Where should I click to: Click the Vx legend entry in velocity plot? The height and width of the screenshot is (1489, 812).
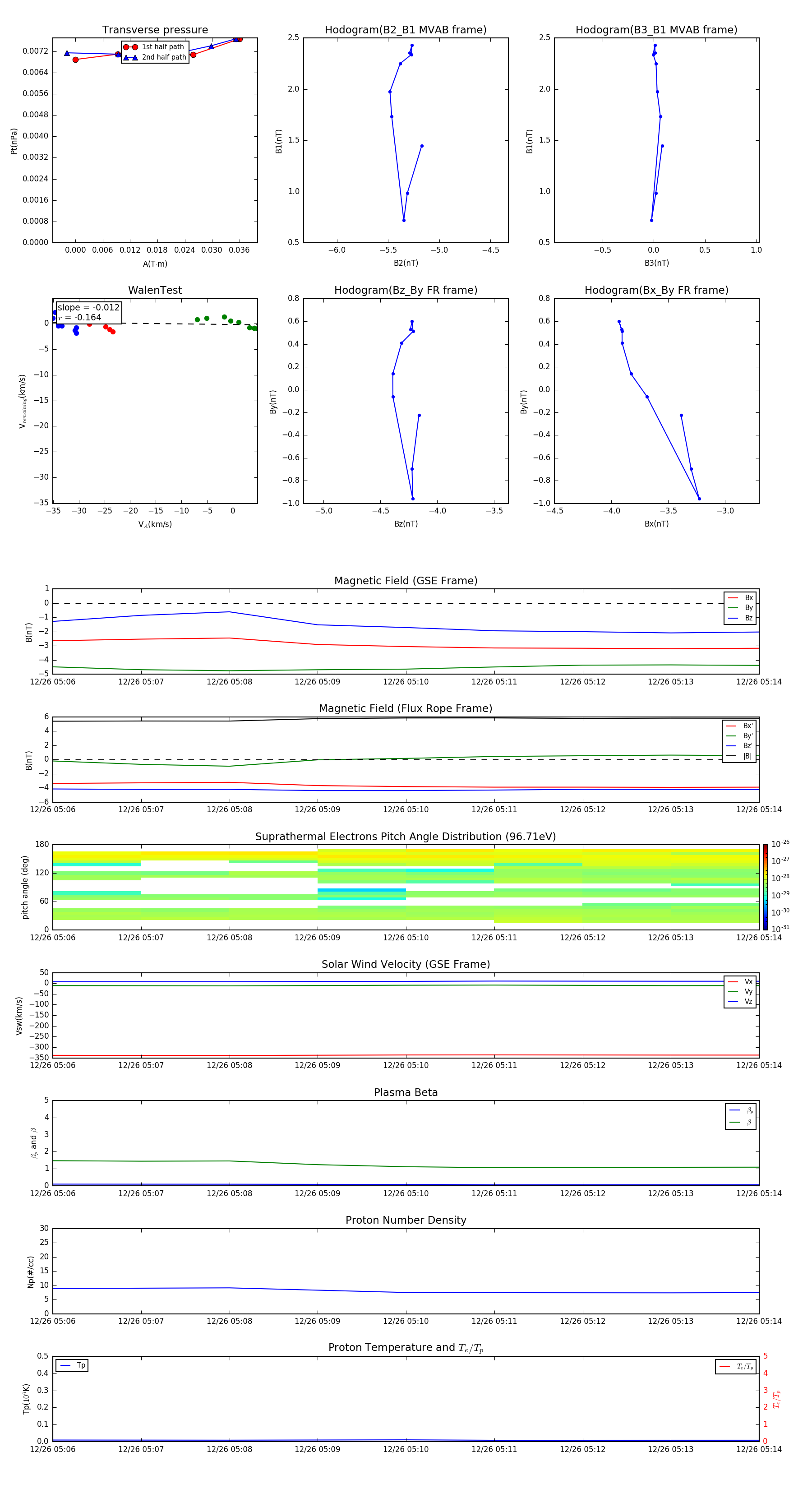741,982
